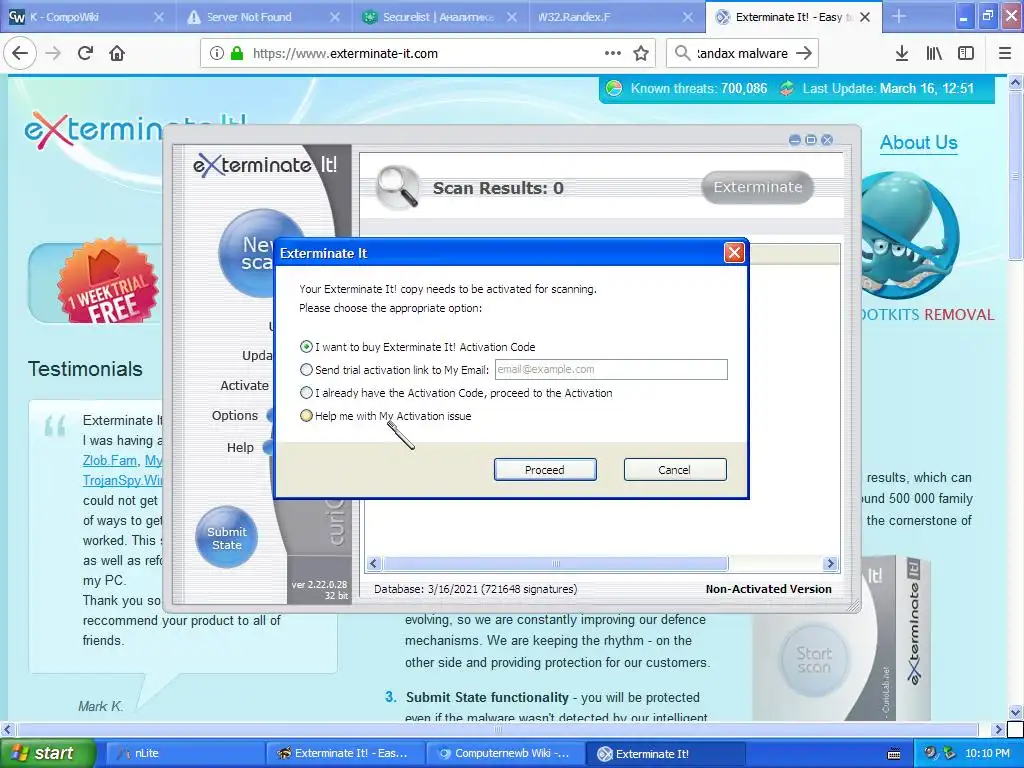Screen dimensions: 1024x768
Task: Click page scroll-down arrow on vertical scrollbar
Action: pos(1015,712)
